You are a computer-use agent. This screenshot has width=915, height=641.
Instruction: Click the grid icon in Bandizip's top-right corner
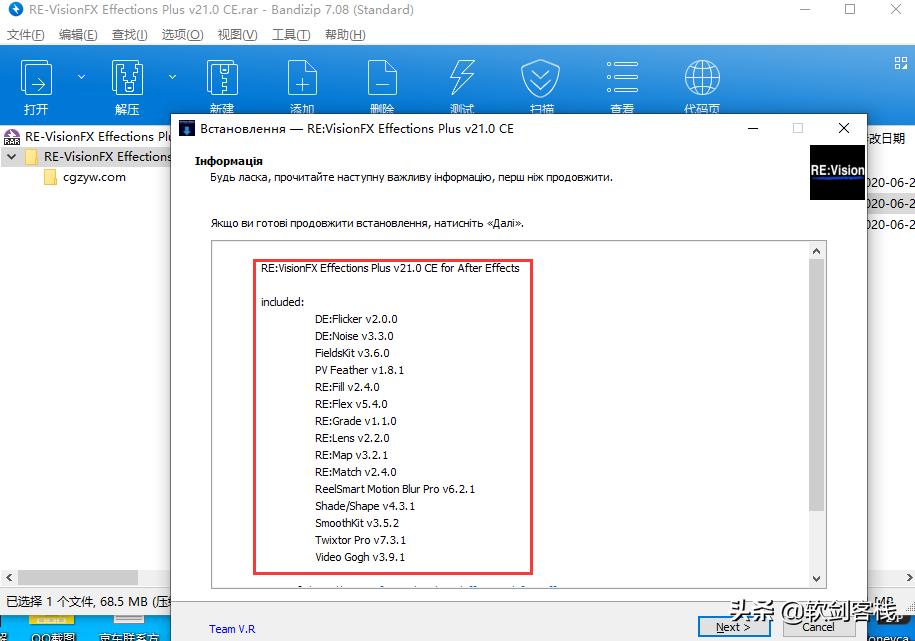click(899, 62)
